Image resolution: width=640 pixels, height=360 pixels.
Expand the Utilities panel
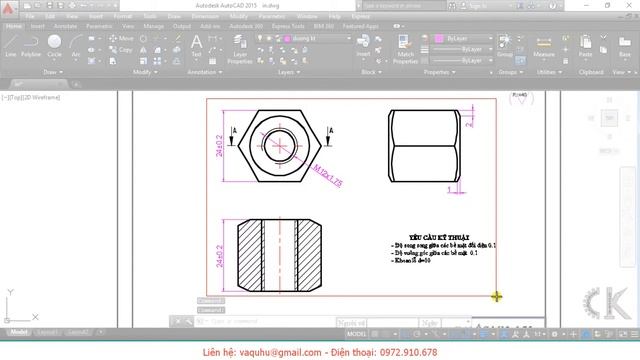pos(549,72)
